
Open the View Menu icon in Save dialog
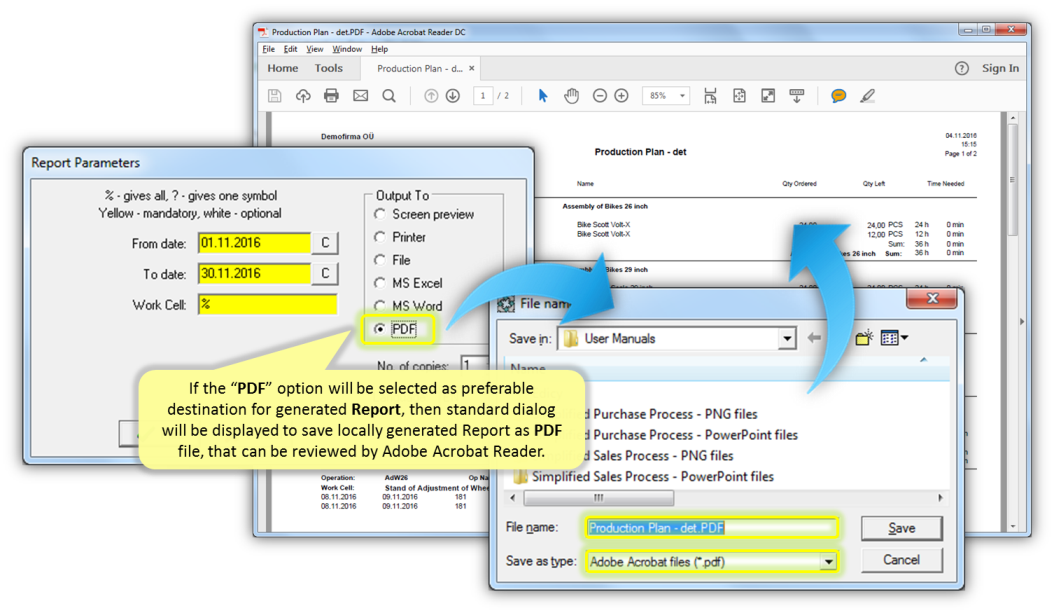coord(894,337)
